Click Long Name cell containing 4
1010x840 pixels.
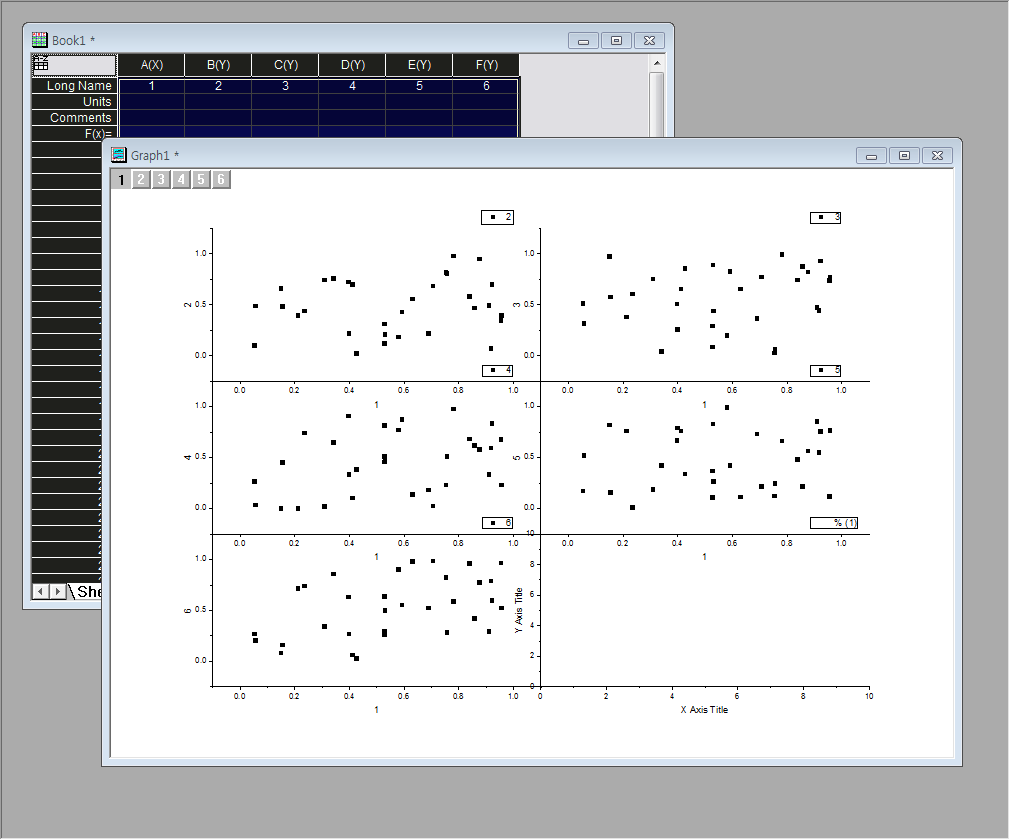352,86
